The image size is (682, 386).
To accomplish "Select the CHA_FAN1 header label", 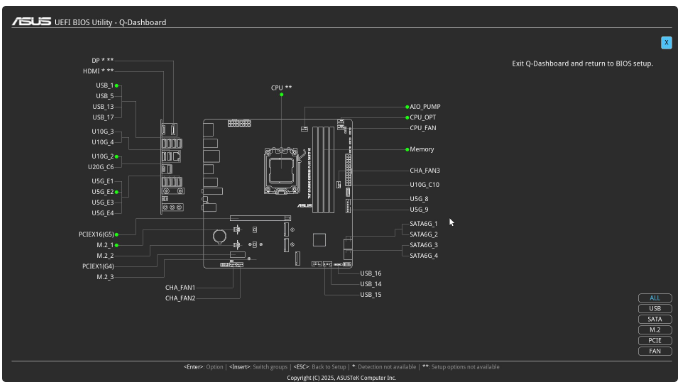I will [x=180, y=288].
